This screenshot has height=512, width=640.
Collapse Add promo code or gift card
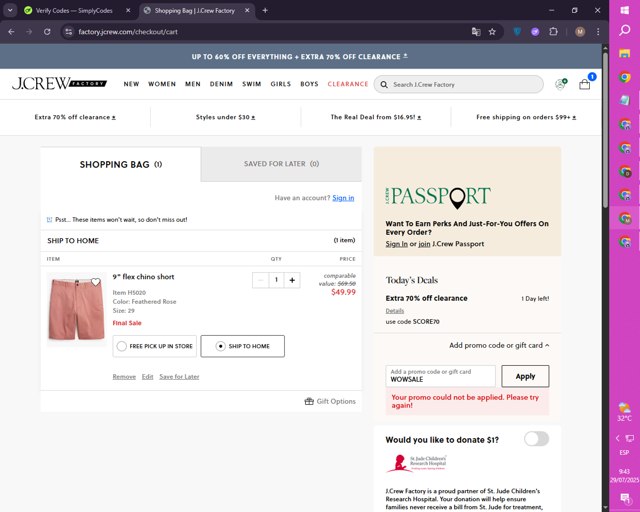click(499, 345)
